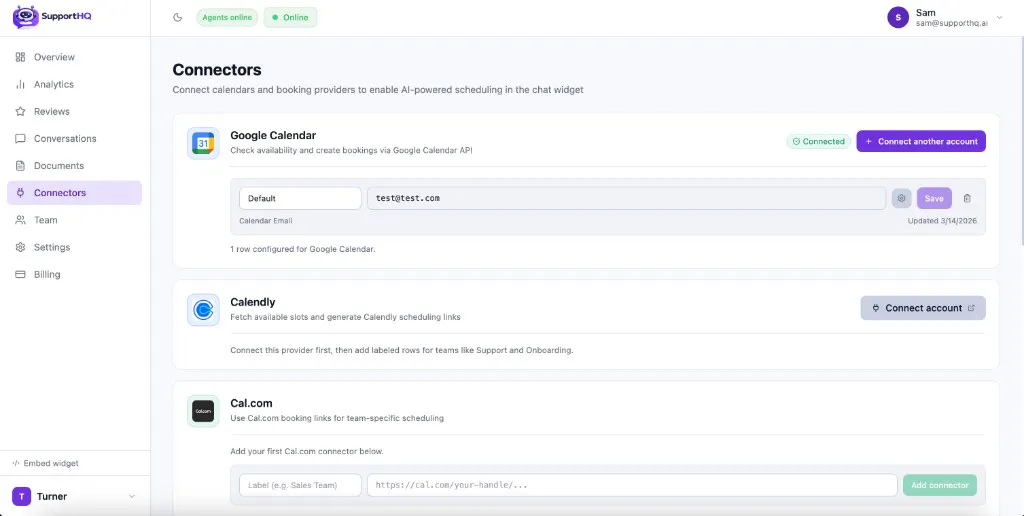
Task: Click the Google Calendar Connected badge
Action: pos(819,141)
